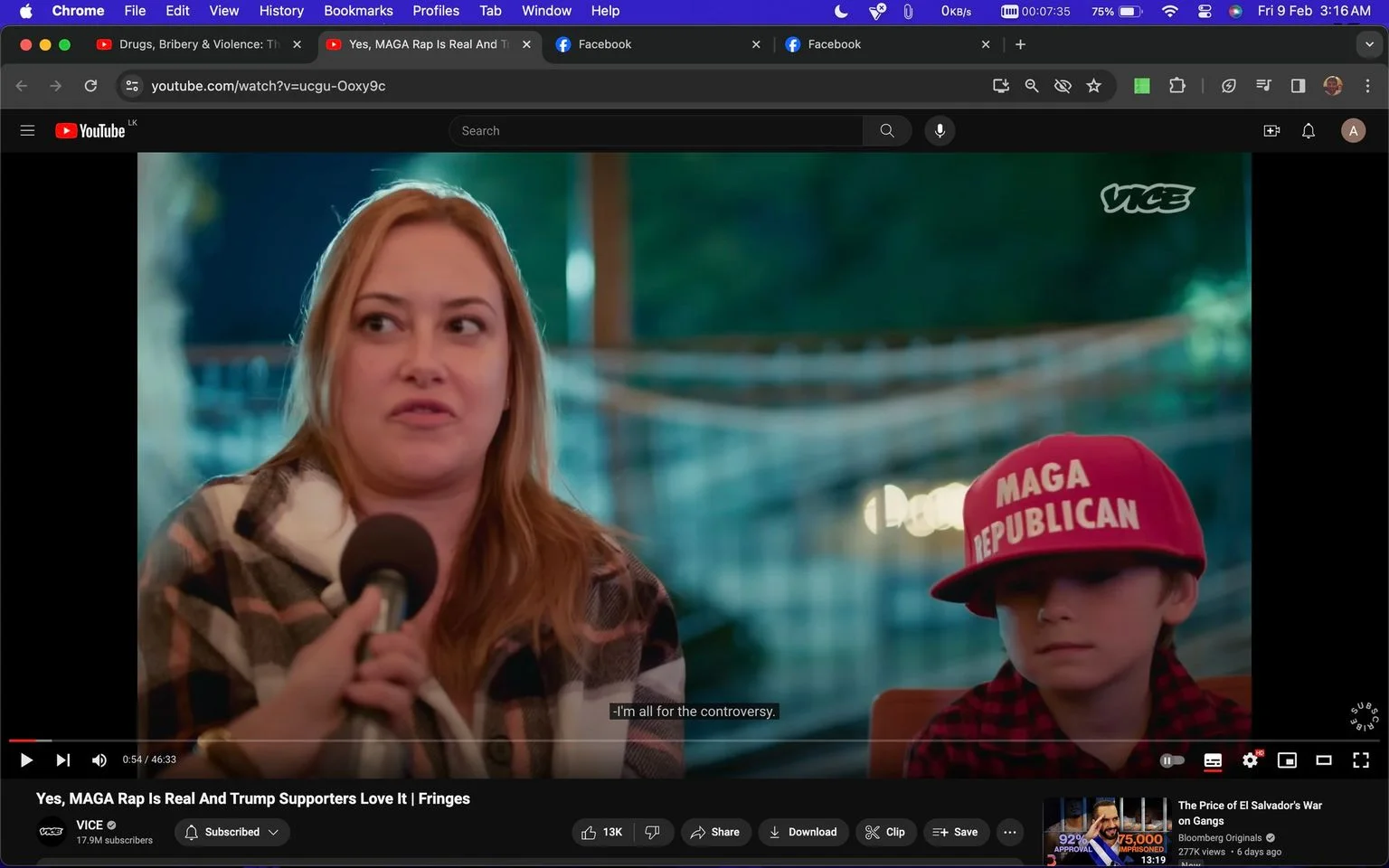Switch to miniplayer mode
The height and width of the screenshot is (868, 1389).
[1287, 760]
